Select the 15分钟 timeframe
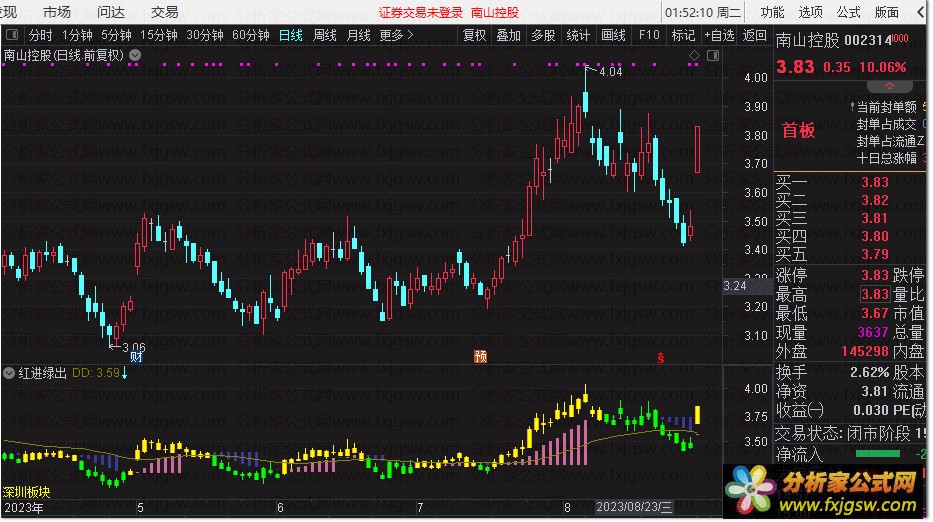Image resolution: width=933 pixels, height=522 pixels. [158, 35]
